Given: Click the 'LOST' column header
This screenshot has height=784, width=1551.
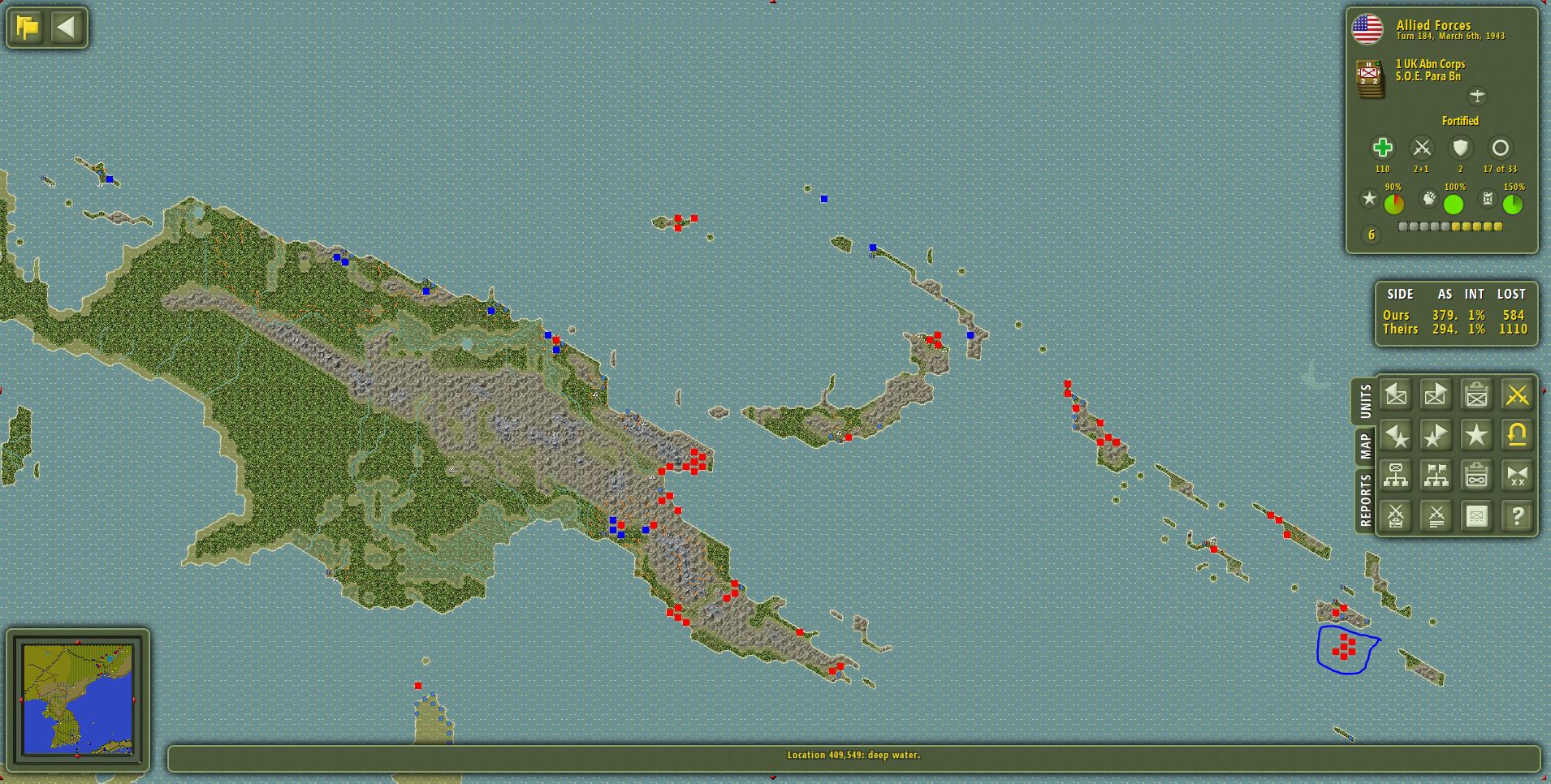Looking at the screenshot, I should click(1511, 294).
